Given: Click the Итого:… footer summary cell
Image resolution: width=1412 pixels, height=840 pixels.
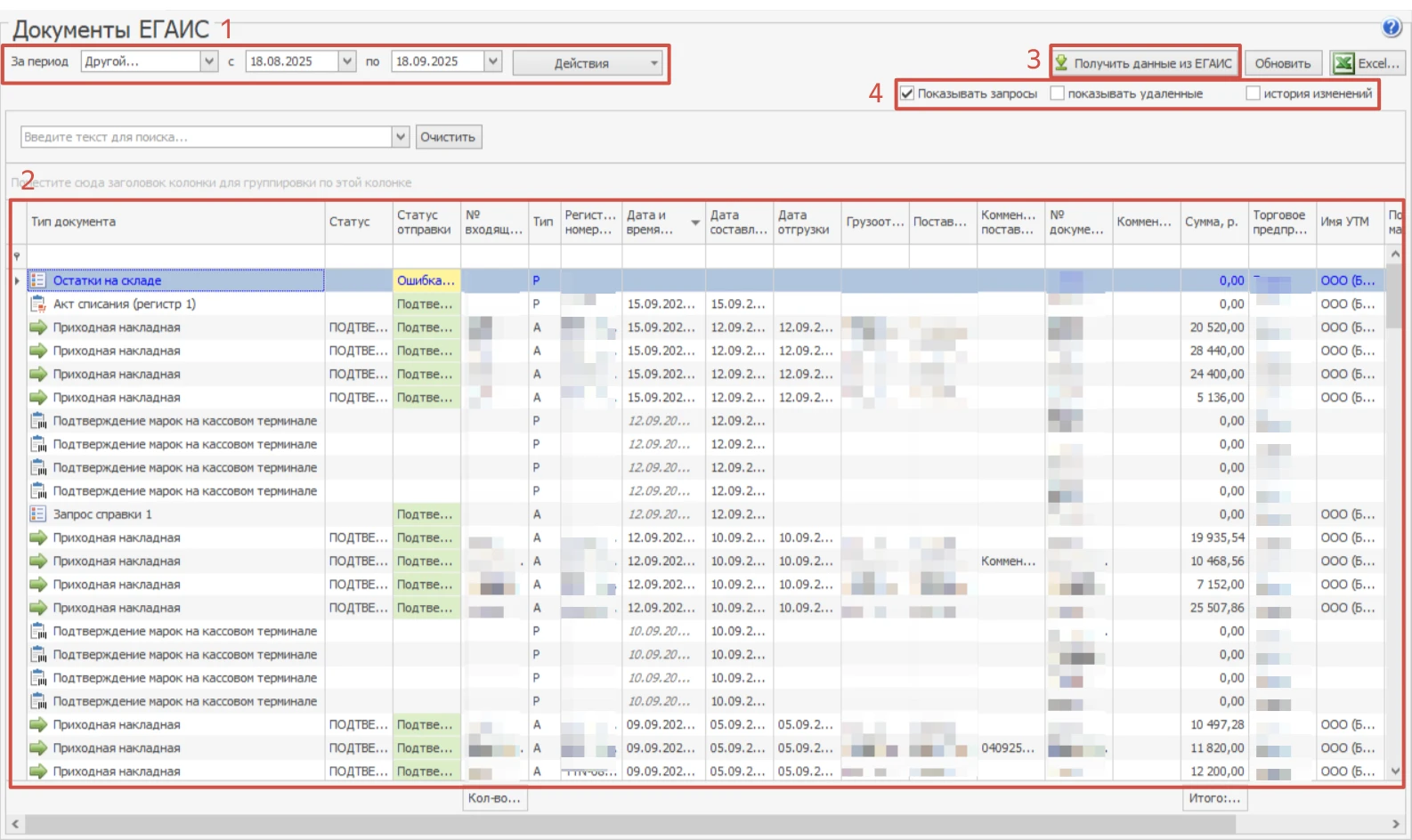Looking at the screenshot, I should pyautogui.click(x=1214, y=798).
